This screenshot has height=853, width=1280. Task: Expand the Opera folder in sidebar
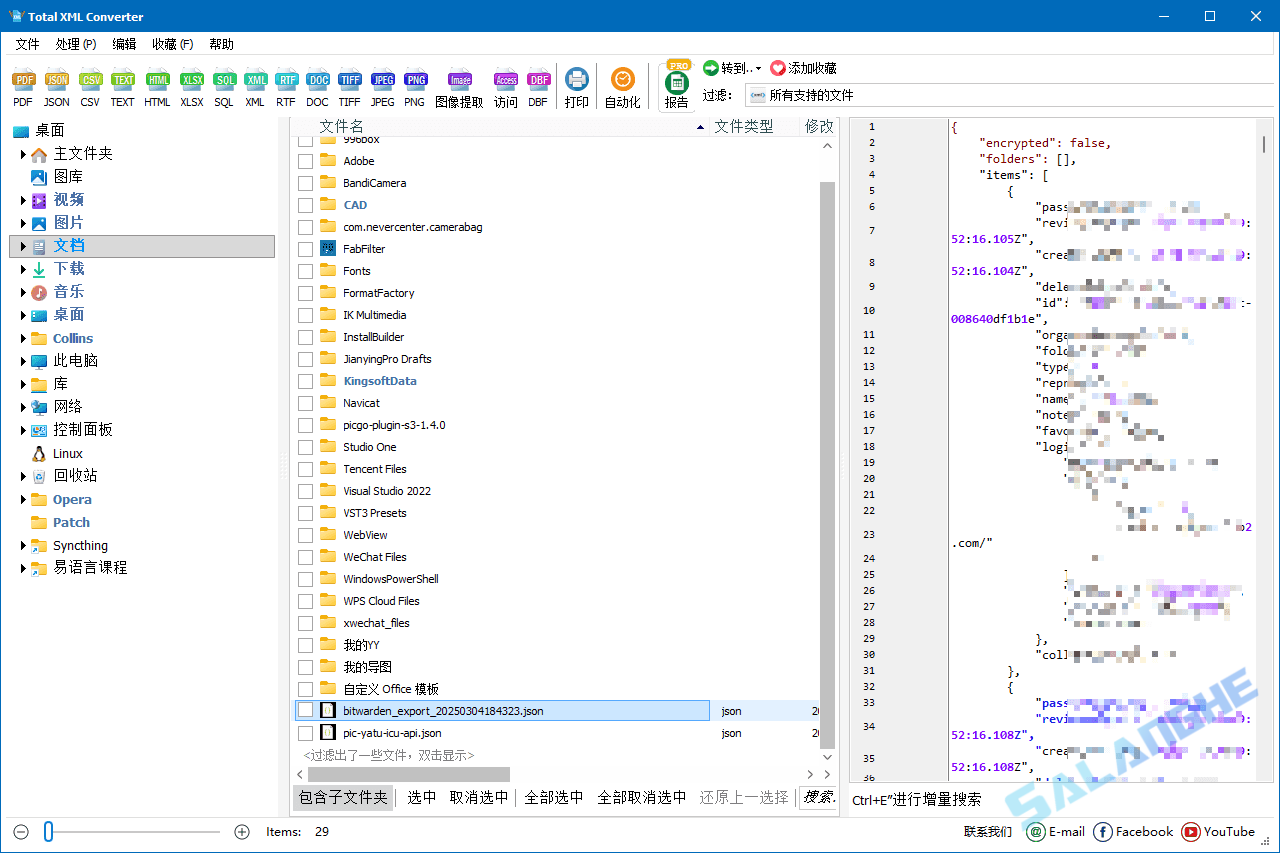[x=25, y=499]
